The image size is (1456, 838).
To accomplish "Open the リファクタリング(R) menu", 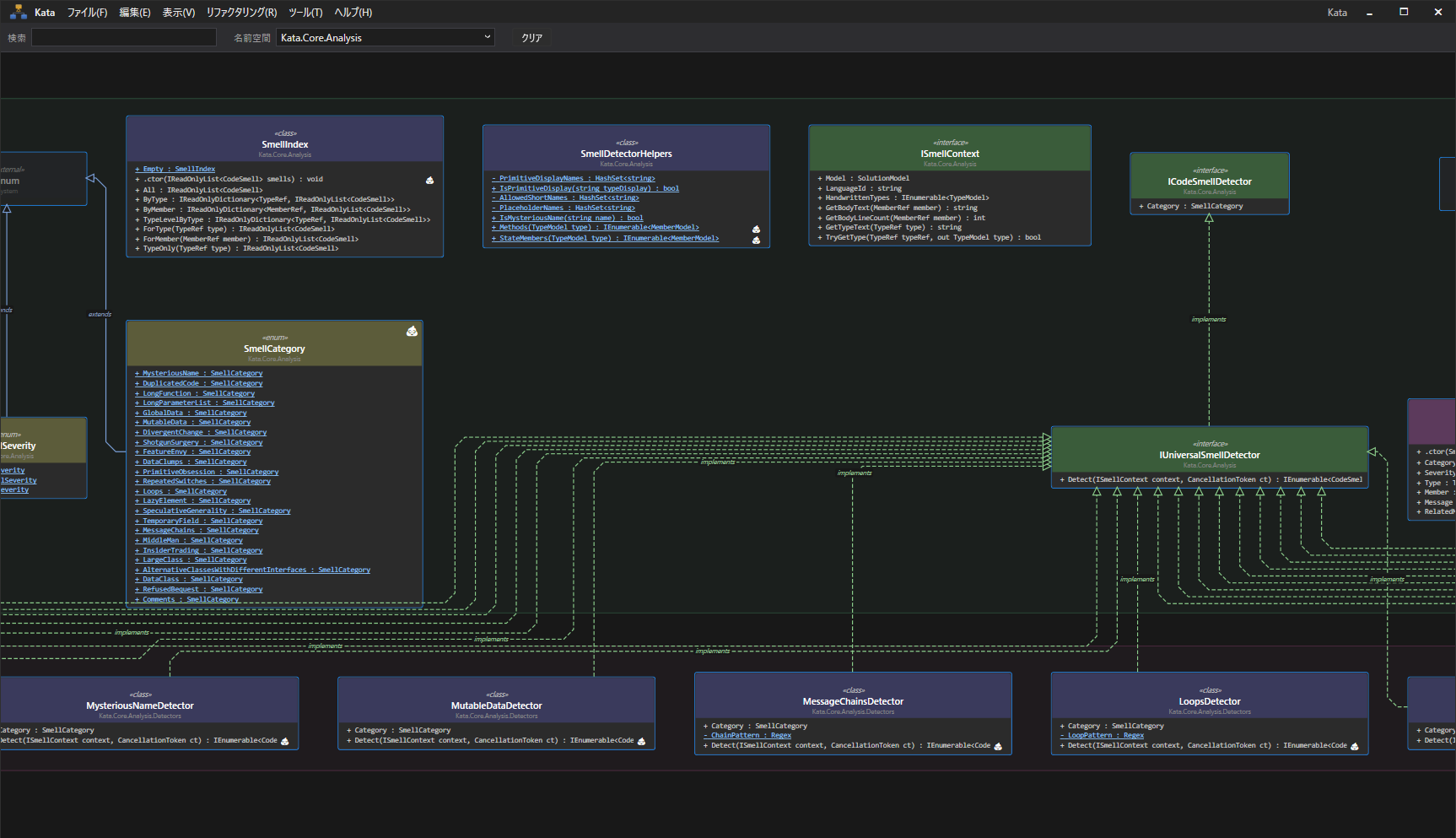I will 241,12.
